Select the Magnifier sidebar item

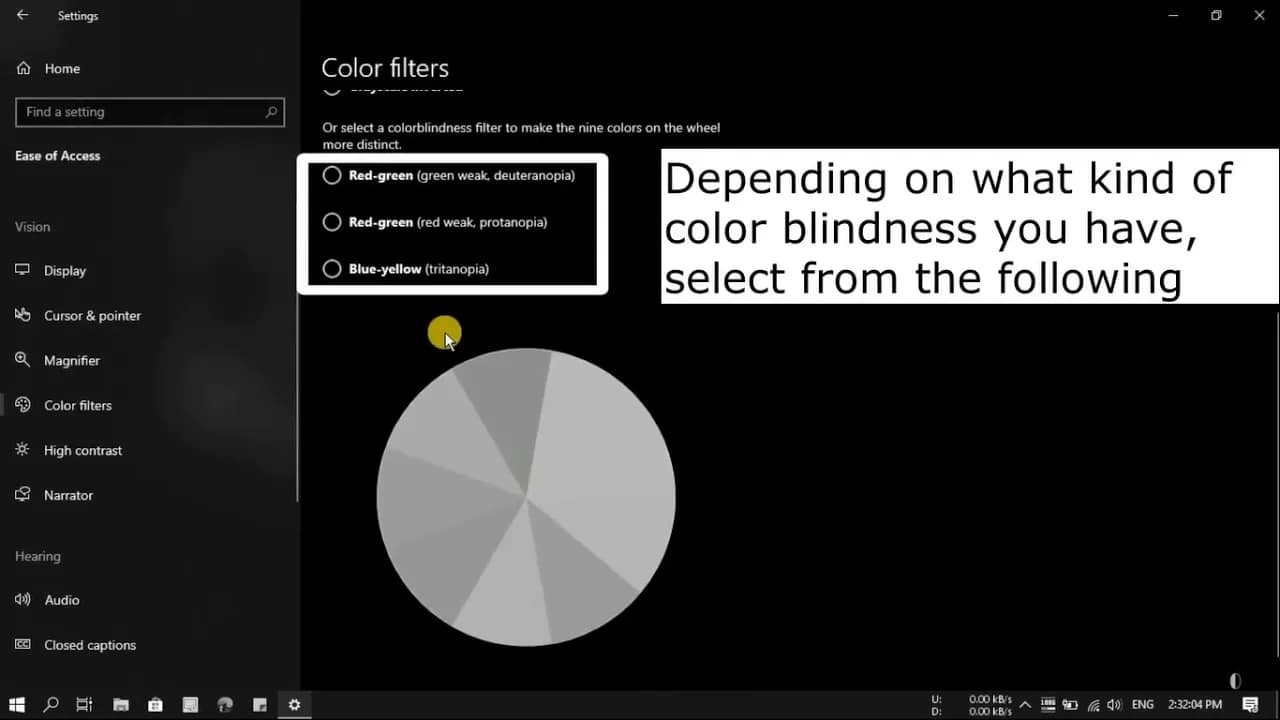(x=71, y=361)
